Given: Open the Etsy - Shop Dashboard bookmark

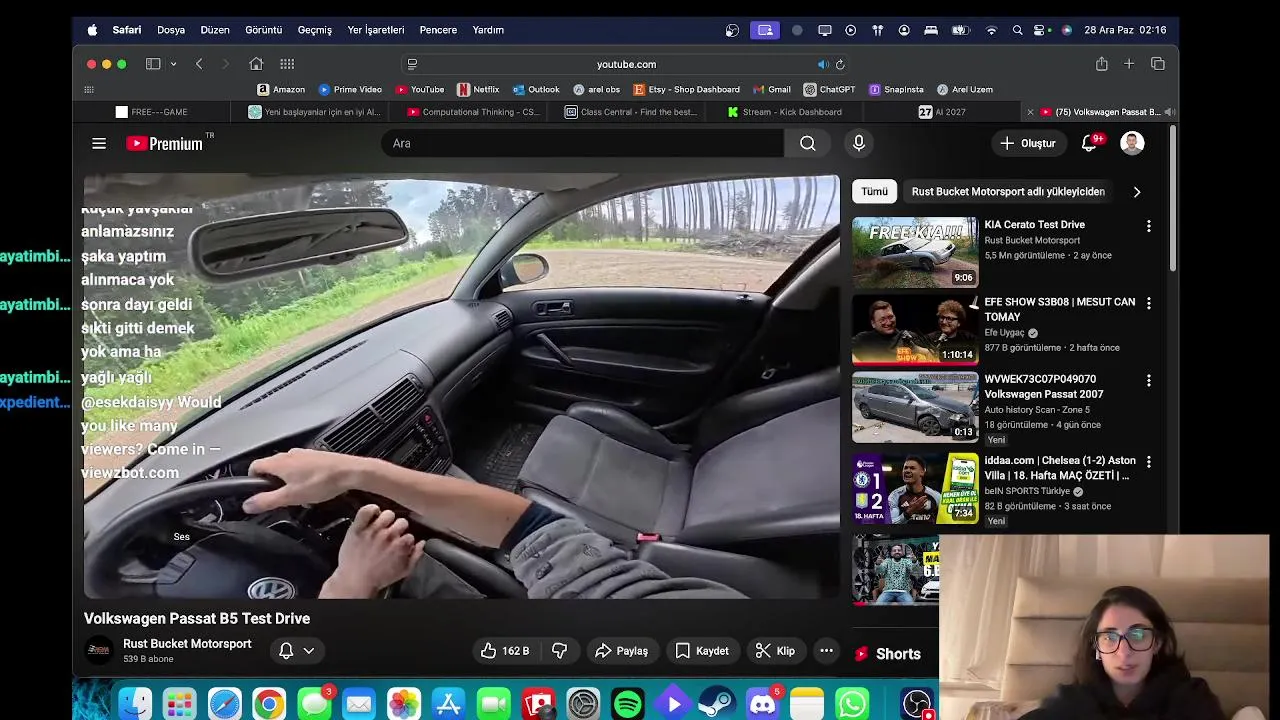Looking at the screenshot, I should (686, 89).
